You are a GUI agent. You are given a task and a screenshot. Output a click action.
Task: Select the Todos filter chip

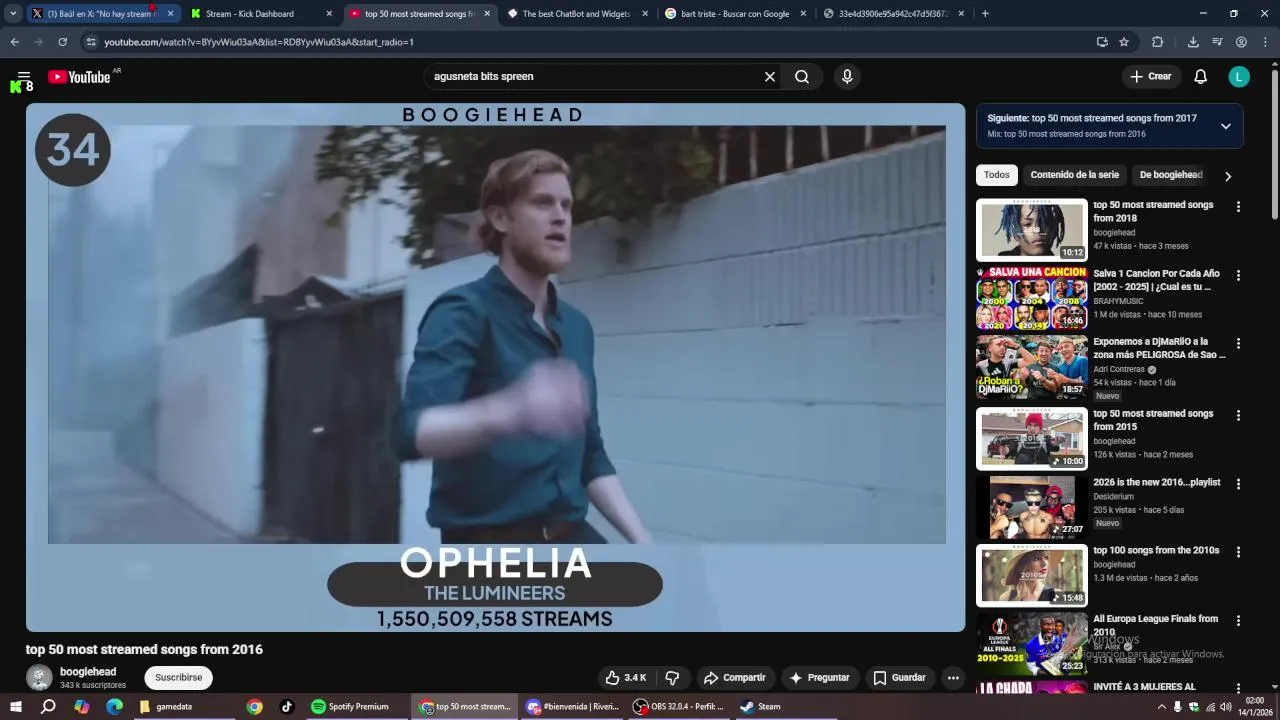click(x=996, y=175)
